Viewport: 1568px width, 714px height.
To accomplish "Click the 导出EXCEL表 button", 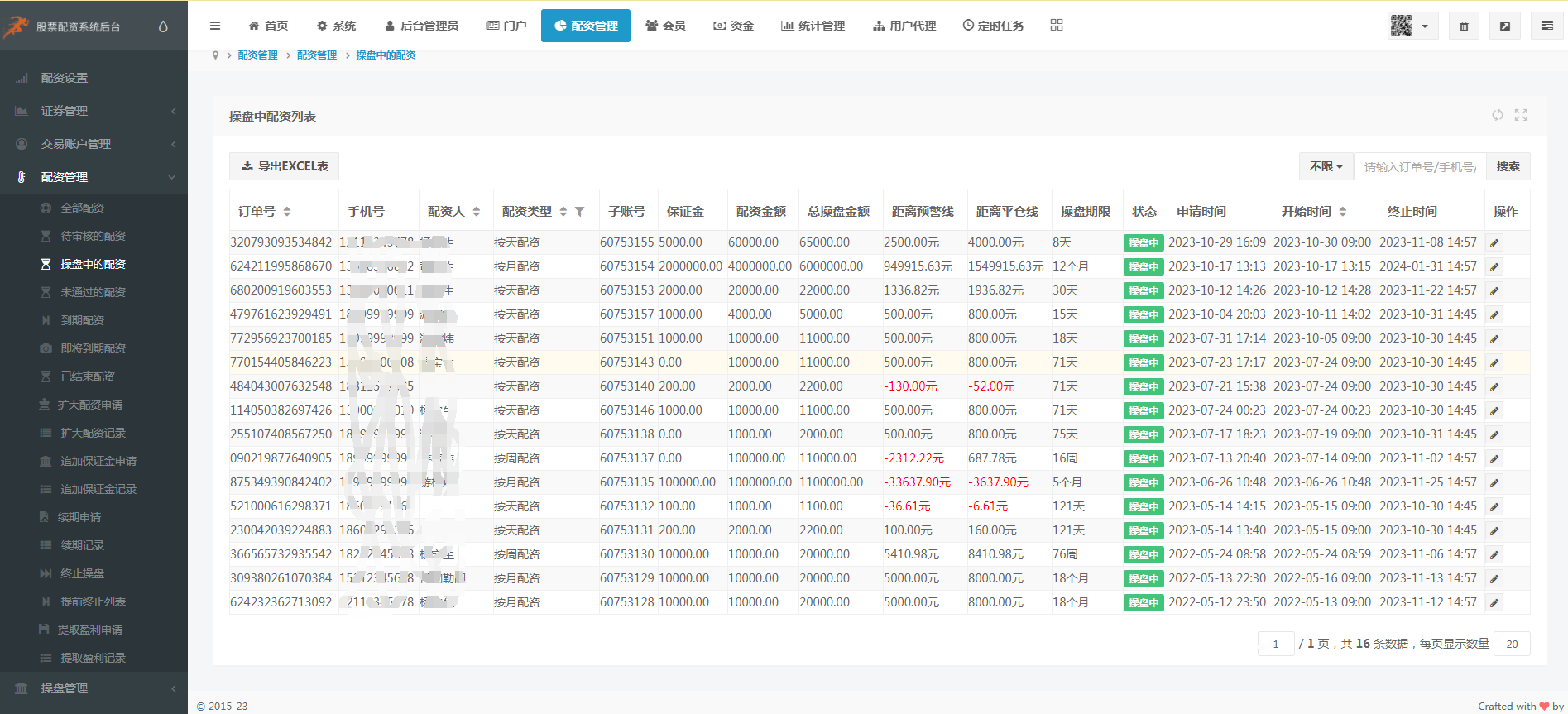I will point(284,166).
